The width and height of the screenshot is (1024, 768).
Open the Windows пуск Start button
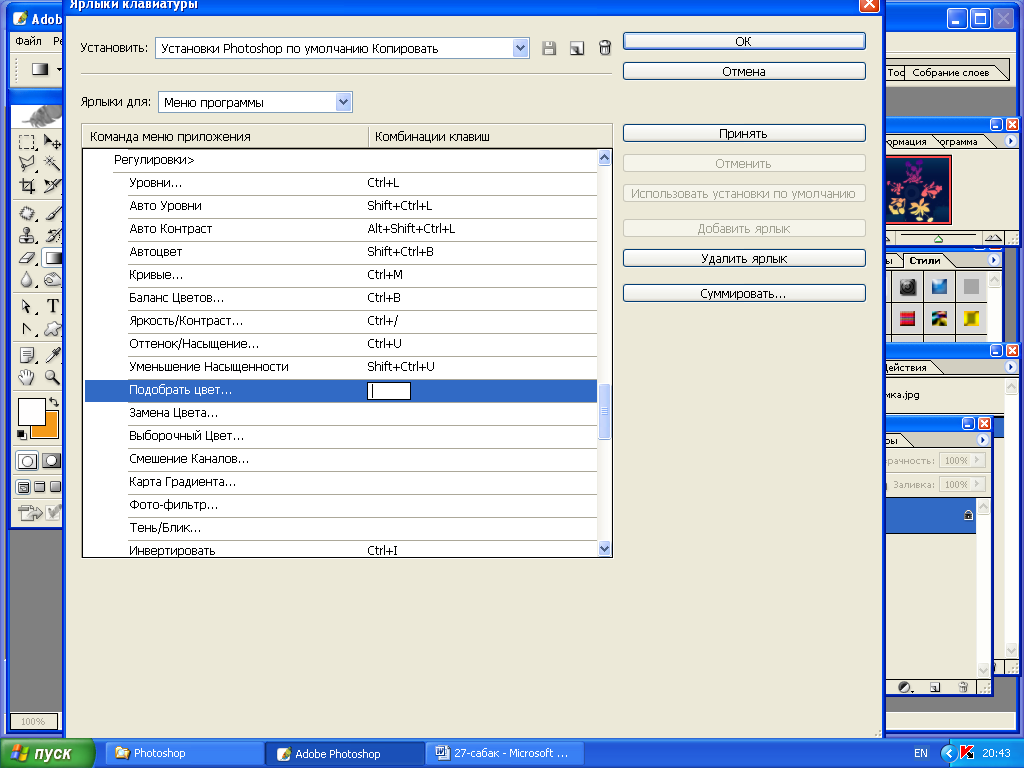coord(46,753)
